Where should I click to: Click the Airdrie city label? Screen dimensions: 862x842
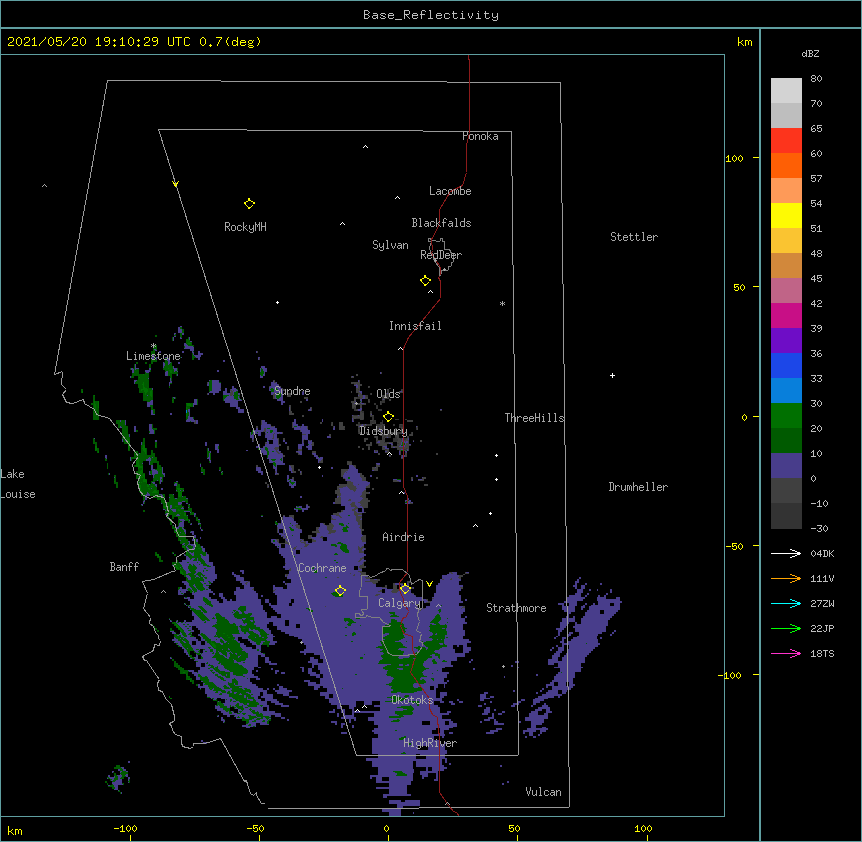click(x=404, y=537)
